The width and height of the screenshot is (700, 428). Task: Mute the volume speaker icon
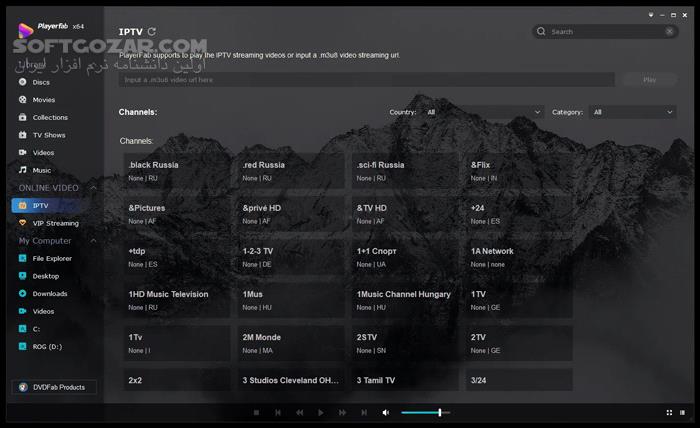[386, 412]
